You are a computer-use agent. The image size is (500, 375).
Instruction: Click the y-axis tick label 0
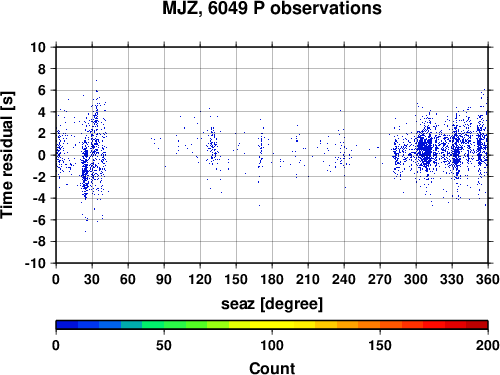[42, 155]
